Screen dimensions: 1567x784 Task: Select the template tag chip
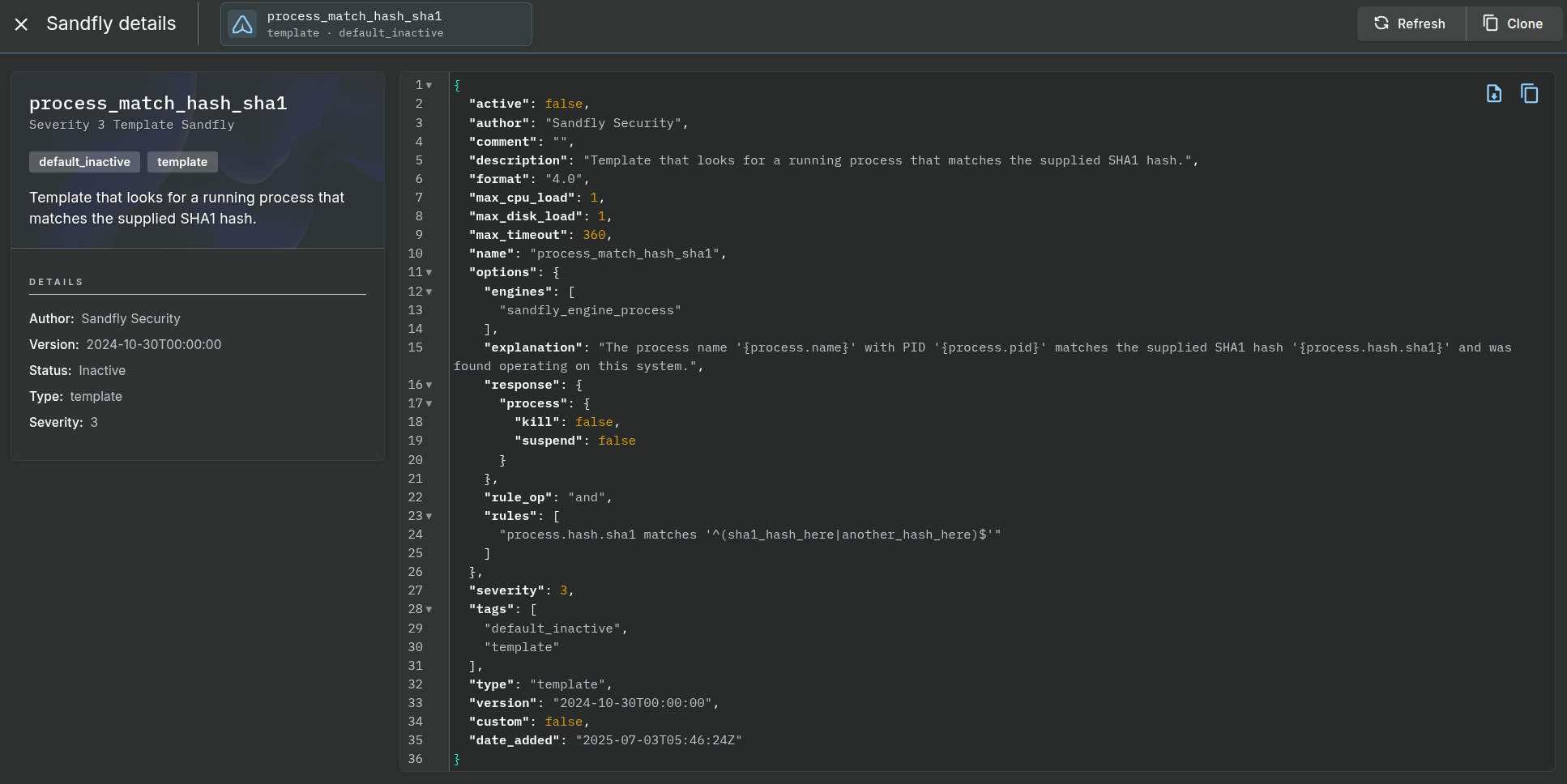[182, 162]
